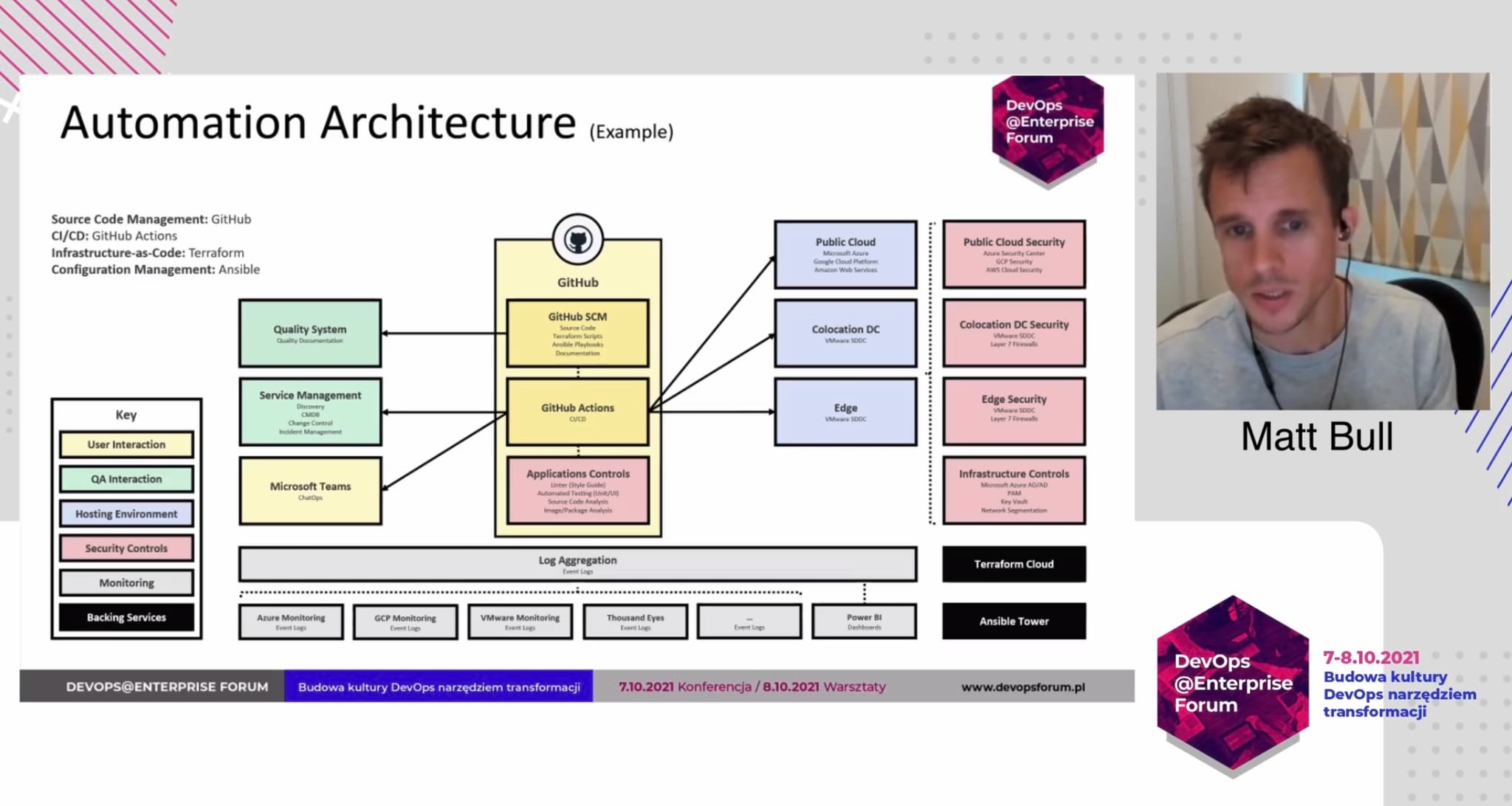Click the 'Thousand Eyes' box
1512x806 pixels.
pos(635,621)
